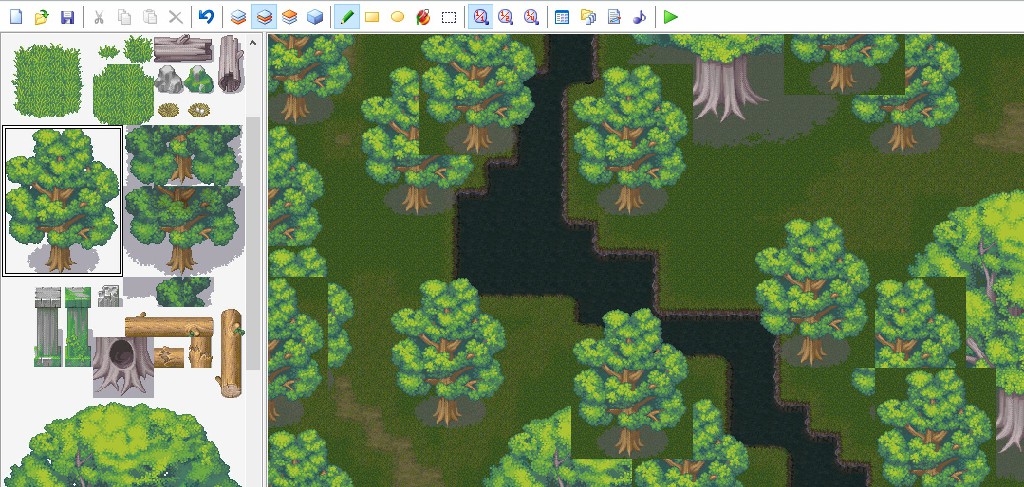This screenshot has height=487, width=1024.
Task: Click the tileset palette vertical scrollbar thumb
Action: 253,244
